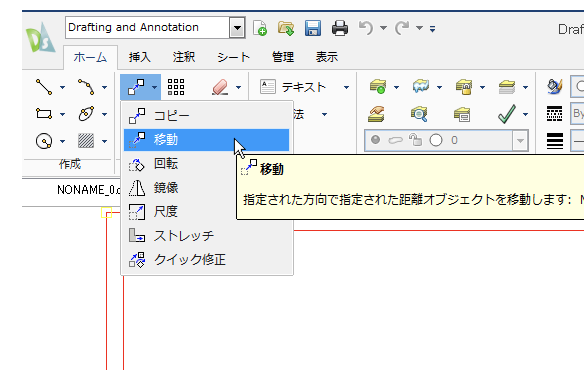584x370 pixels.
Task: Open the quick access toolbar customize arrow
Action: (432, 28)
